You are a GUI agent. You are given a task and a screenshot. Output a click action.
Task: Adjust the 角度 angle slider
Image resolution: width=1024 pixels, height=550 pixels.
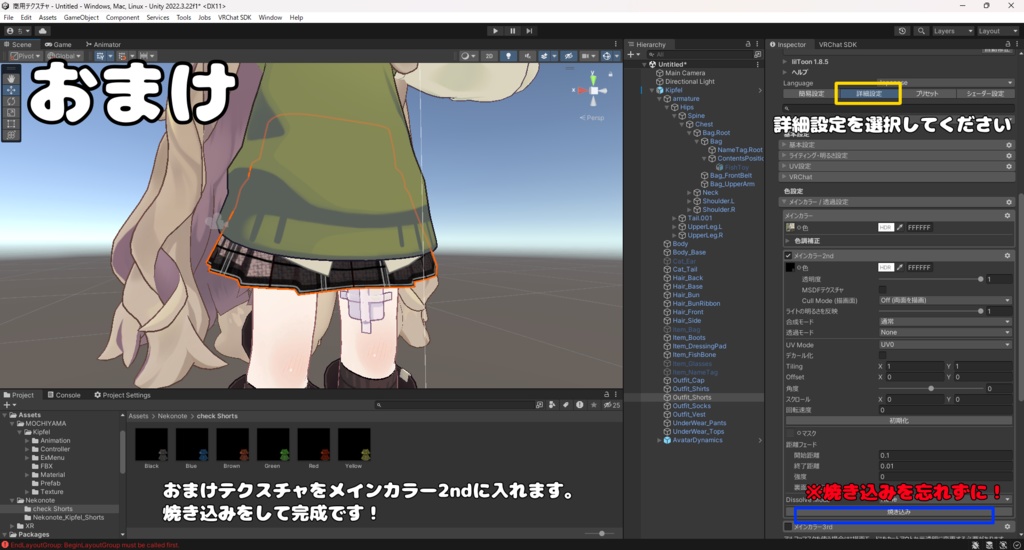point(931,389)
